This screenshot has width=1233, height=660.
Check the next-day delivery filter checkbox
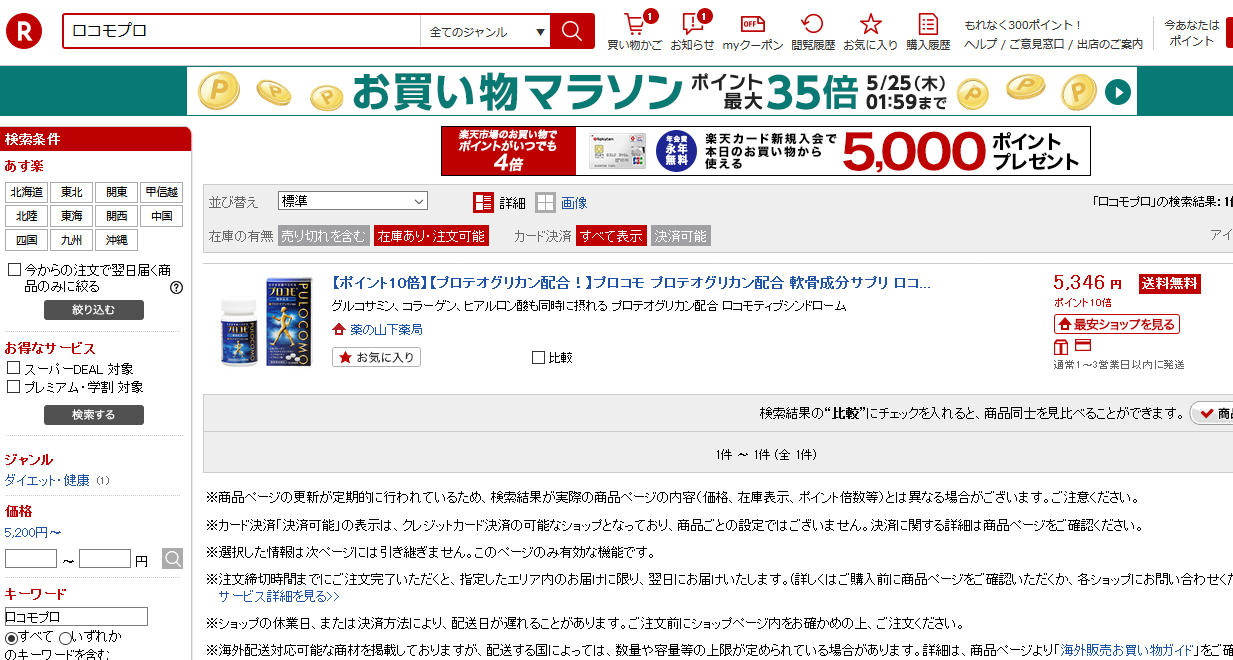(x=14, y=270)
